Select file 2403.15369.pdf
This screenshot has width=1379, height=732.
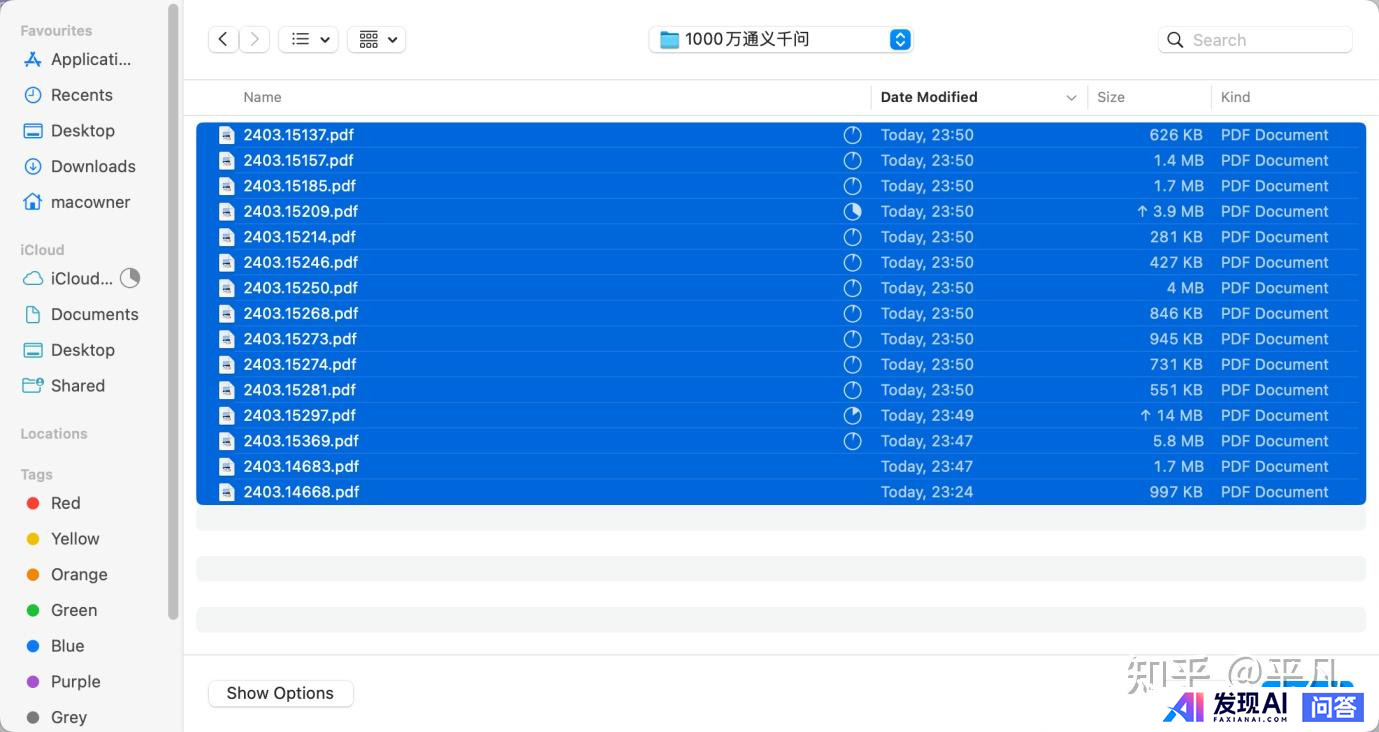pyautogui.click(x=781, y=441)
